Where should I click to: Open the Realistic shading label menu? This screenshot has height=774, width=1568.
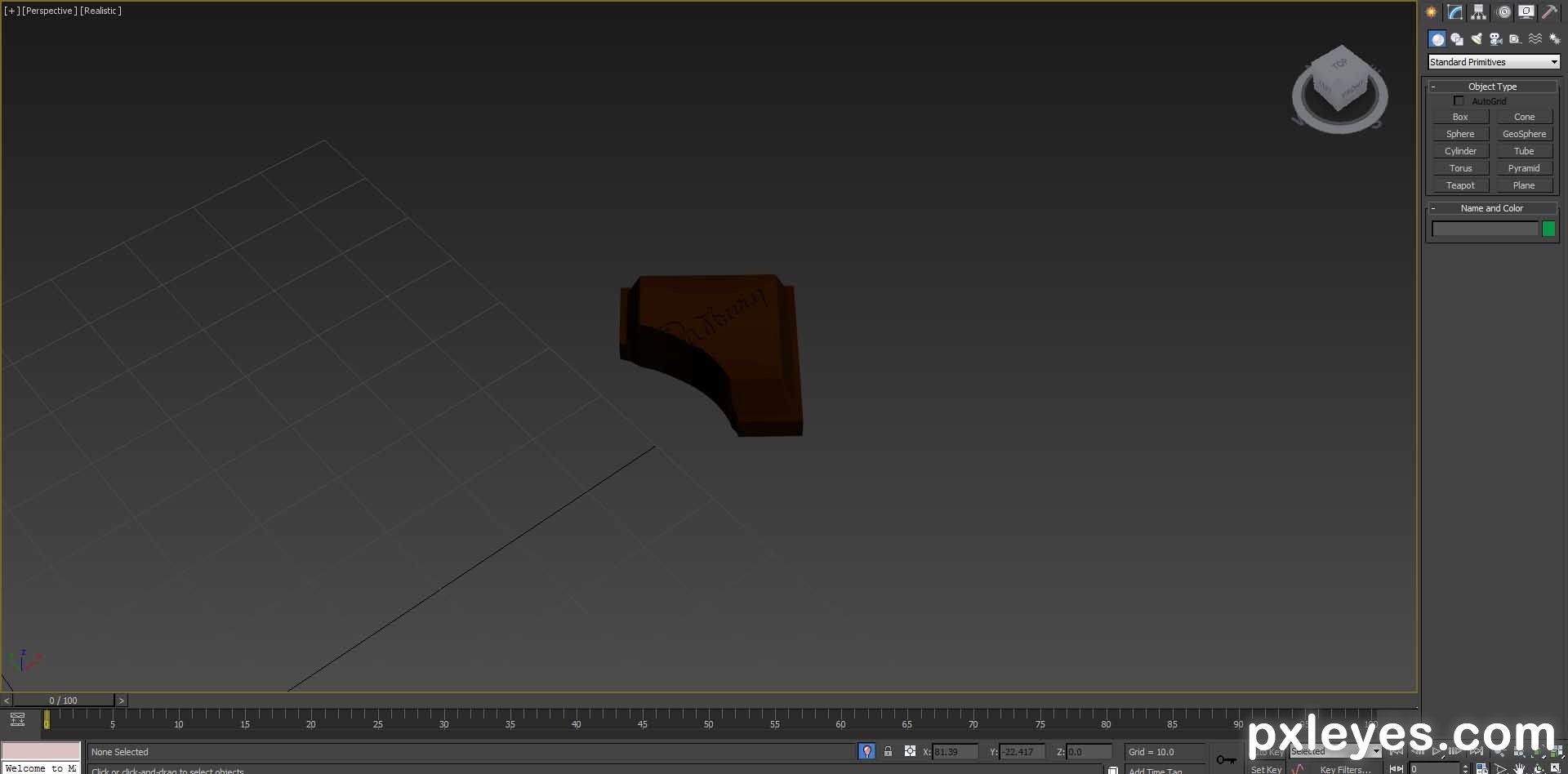(101, 11)
